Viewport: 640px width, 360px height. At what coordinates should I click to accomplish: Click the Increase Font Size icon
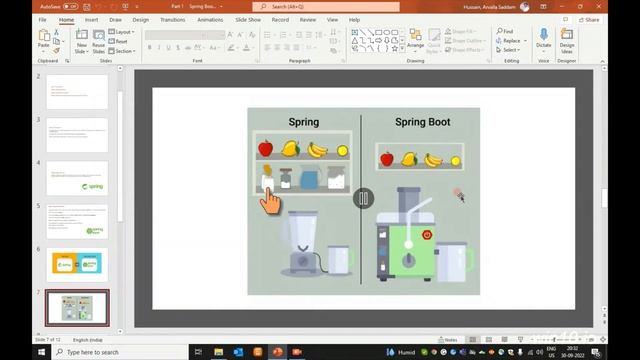point(231,35)
